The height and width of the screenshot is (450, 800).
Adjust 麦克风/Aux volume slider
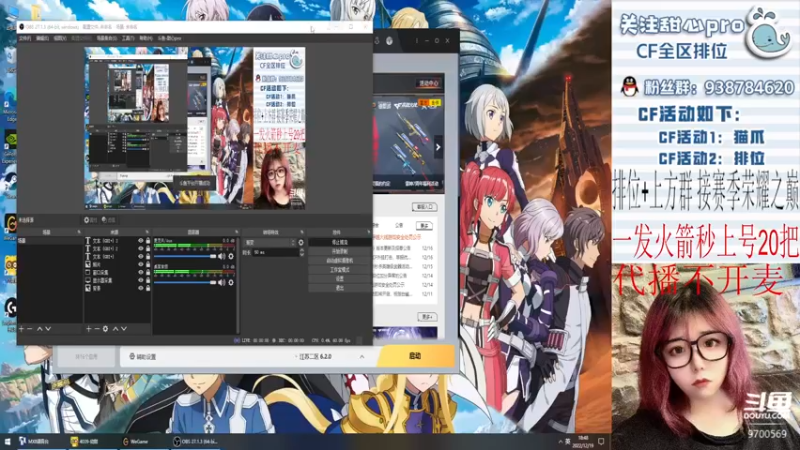185,256
